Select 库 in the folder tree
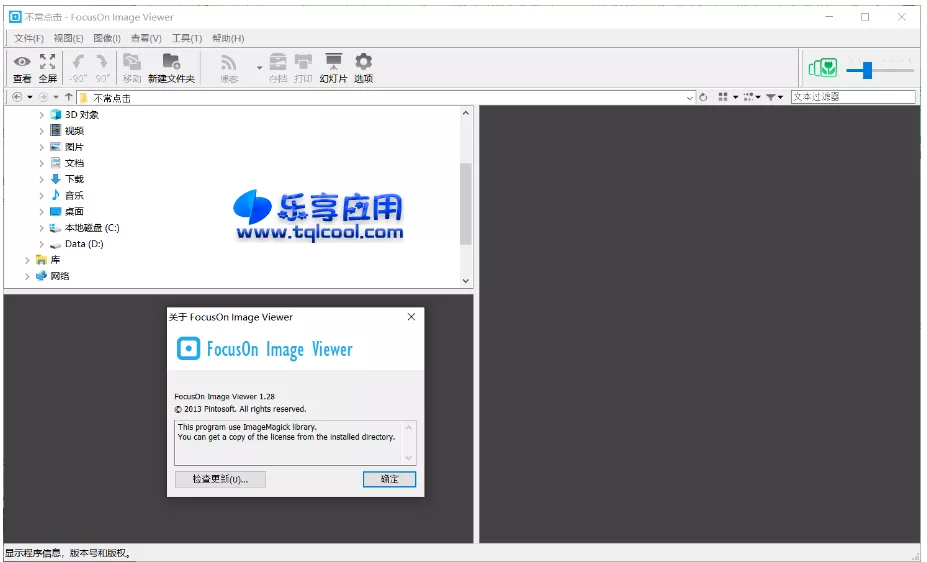This screenshot has width=927, height=562. tap(56, 259)
